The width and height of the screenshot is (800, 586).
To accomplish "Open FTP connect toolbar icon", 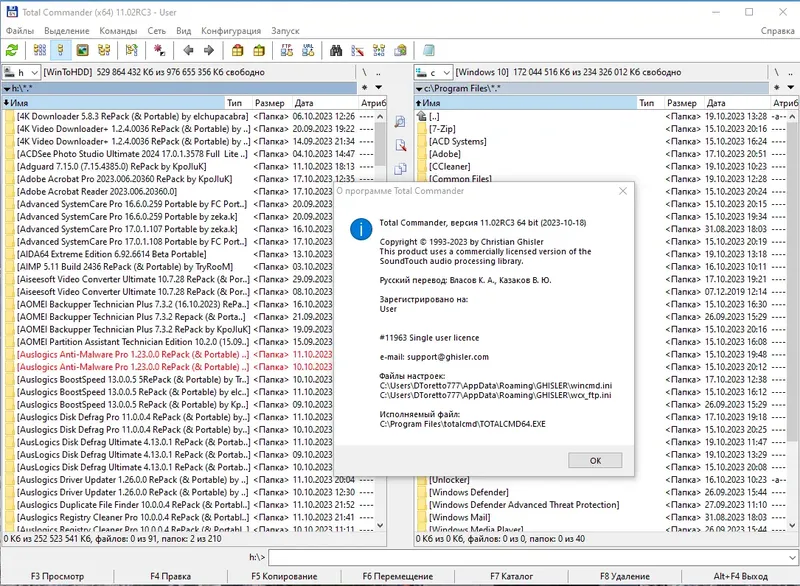I will point(287,50).
